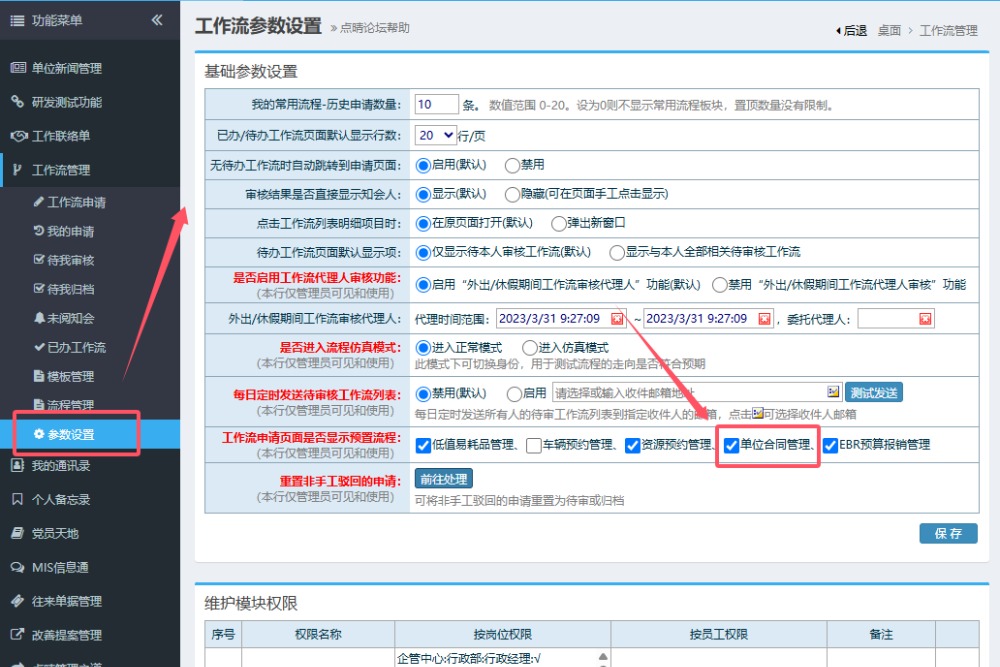This screenshot has width=1000, height=667.
Task: Uncheck 低值易耗品管理 preset flow
Action: pyautogui.click(x=423, y=445)
